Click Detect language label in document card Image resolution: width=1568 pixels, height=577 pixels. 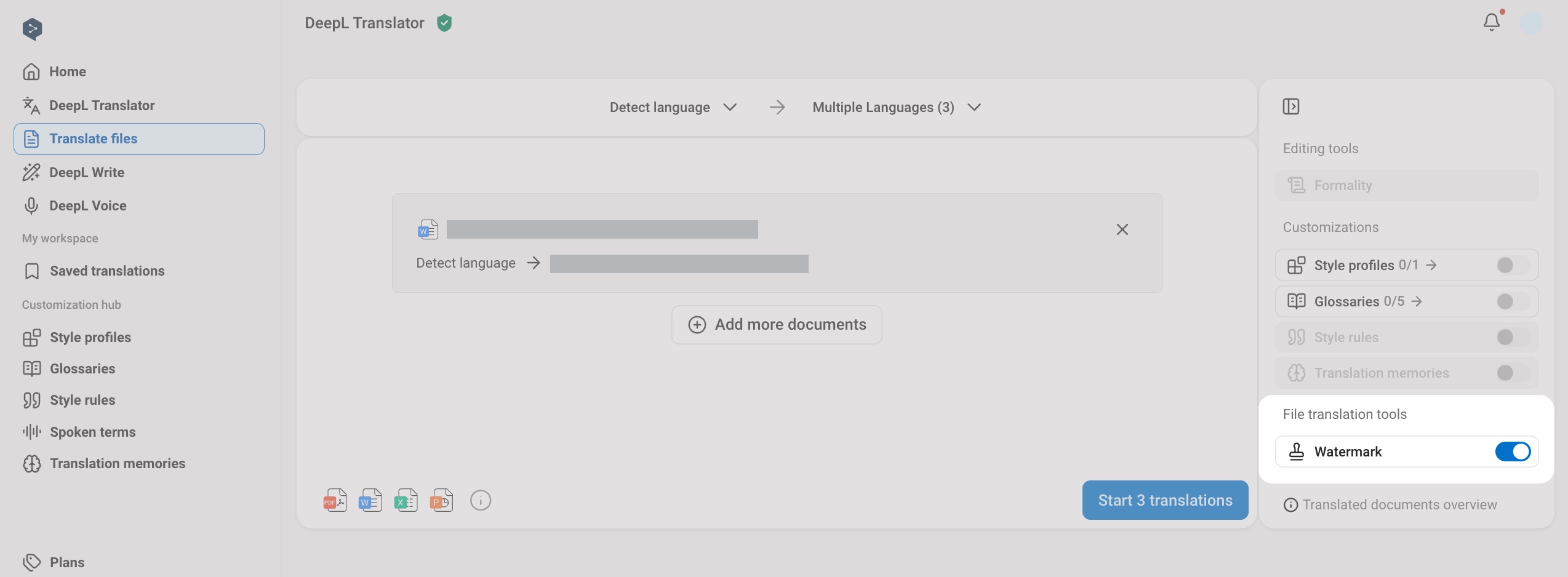(466, 263)
